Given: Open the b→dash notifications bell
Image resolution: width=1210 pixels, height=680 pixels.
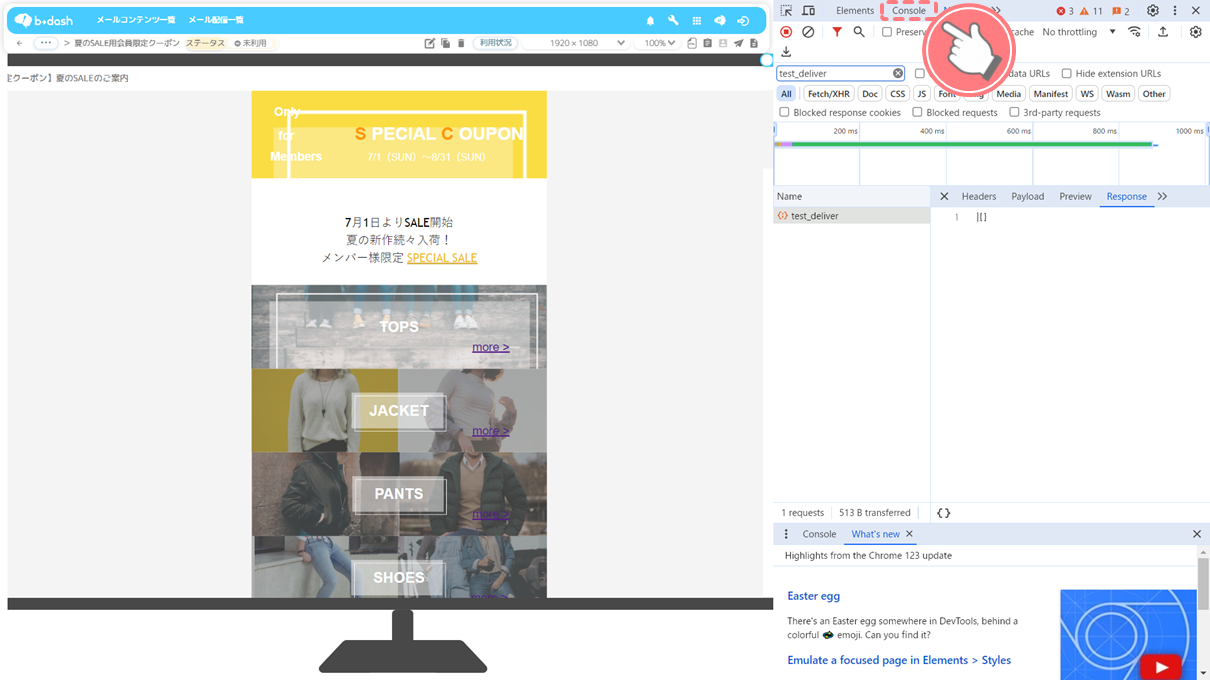Looking at the screenshot, I should click(650, 21).
